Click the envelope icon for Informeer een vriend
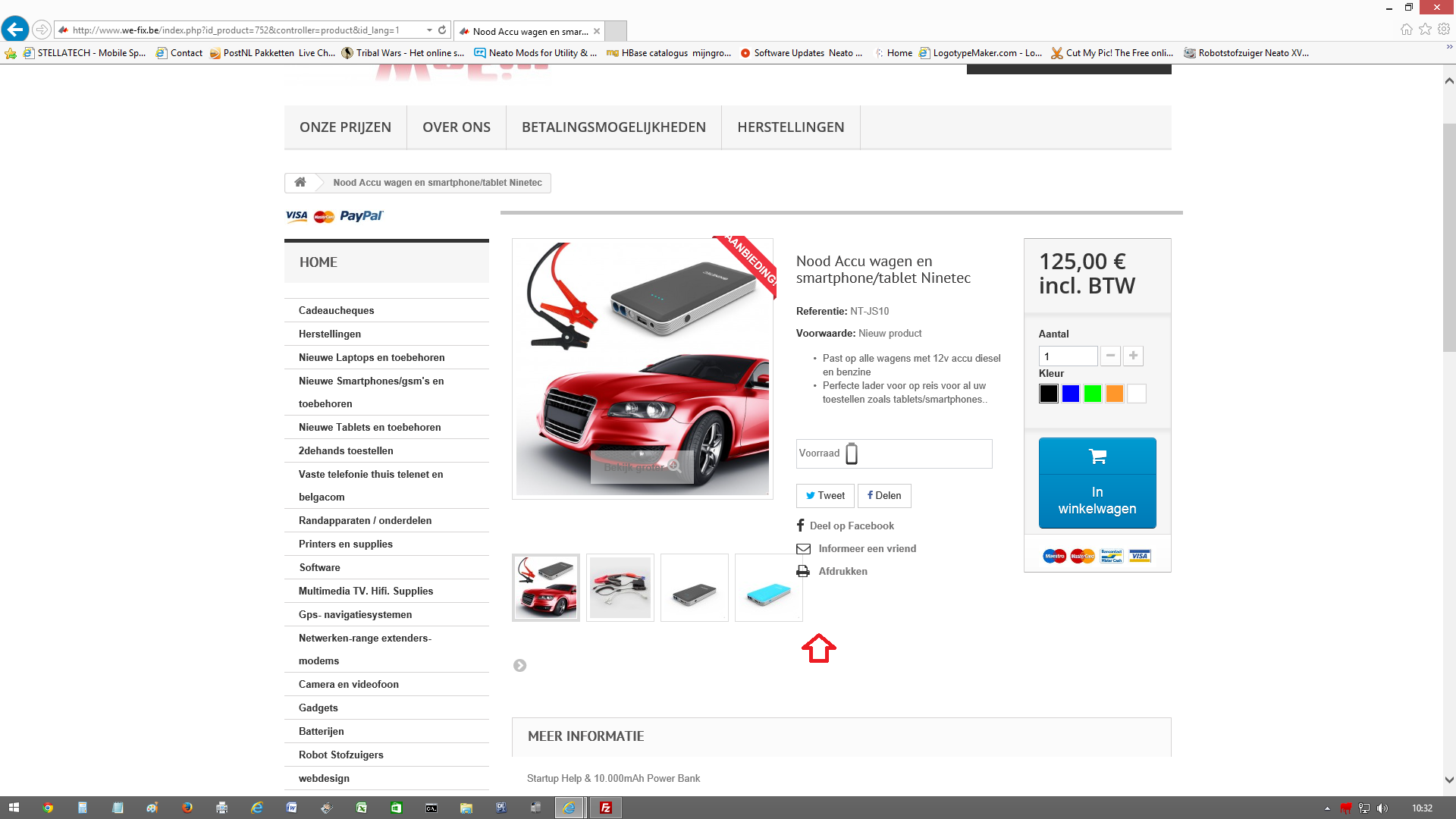This screenshot has height=819, width=1456. [x=803, y=548]
